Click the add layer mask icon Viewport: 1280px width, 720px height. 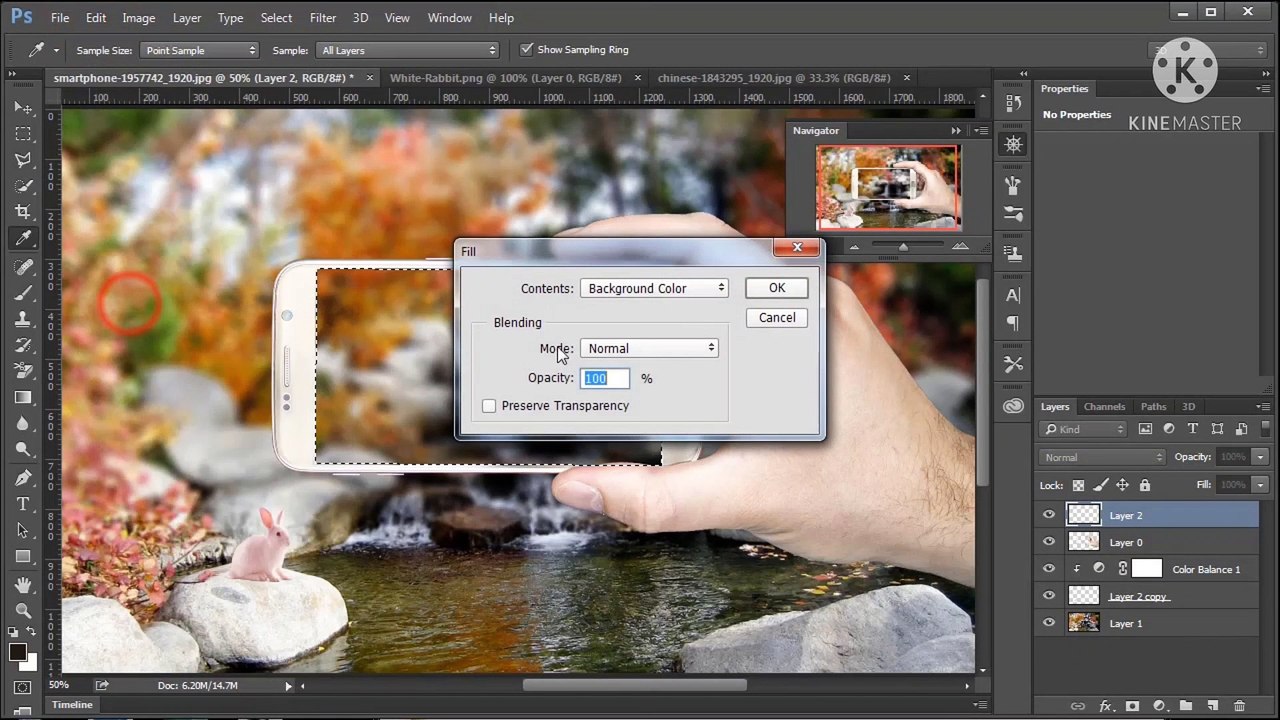pos(1132,706)
